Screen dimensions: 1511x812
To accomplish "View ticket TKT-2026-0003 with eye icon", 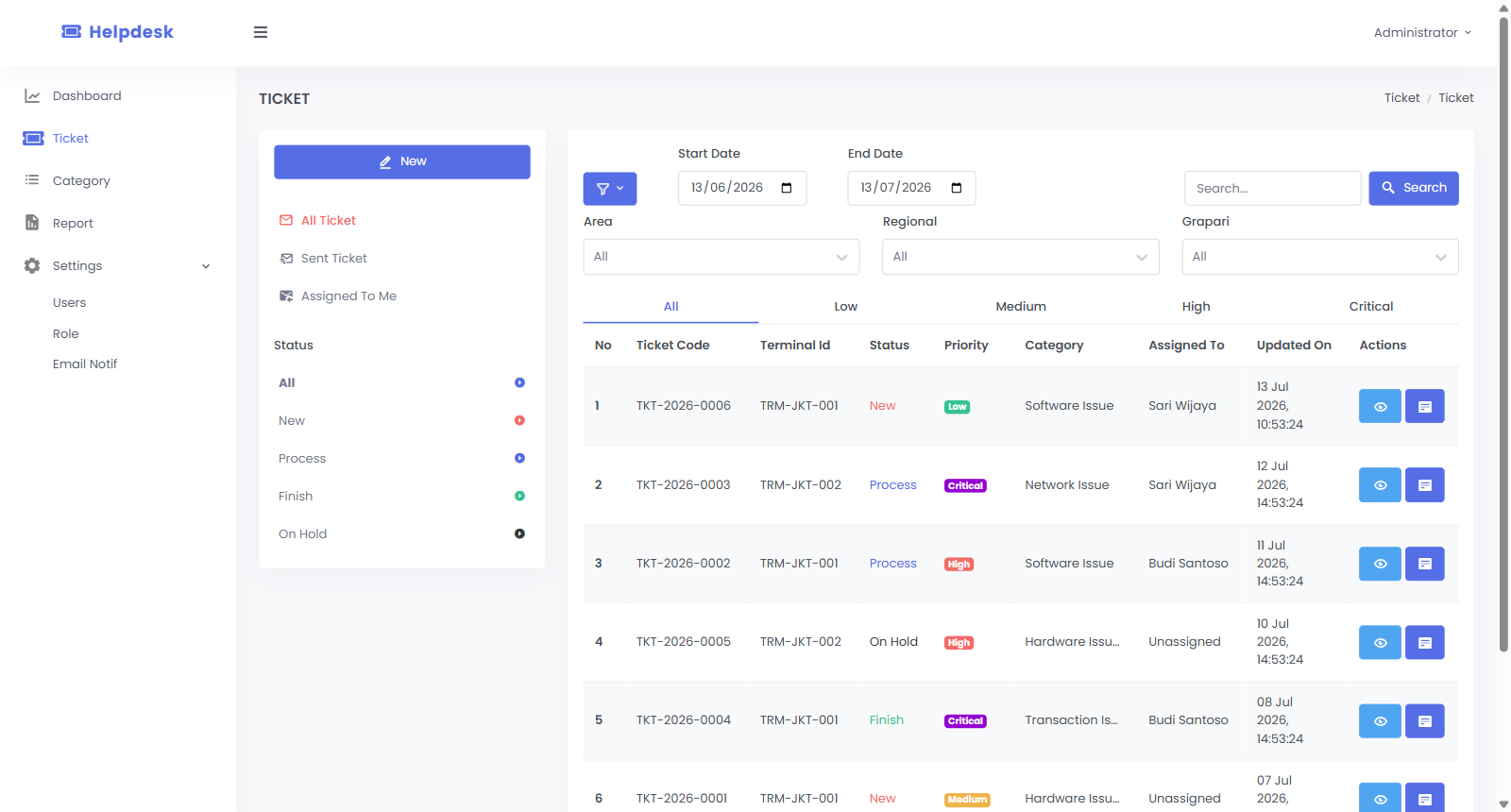I will coord(1380,484).
